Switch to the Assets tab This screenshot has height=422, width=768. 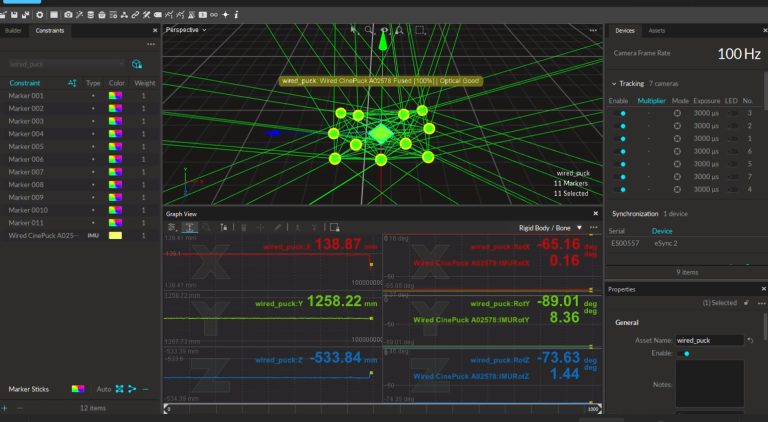pos(657,31)
